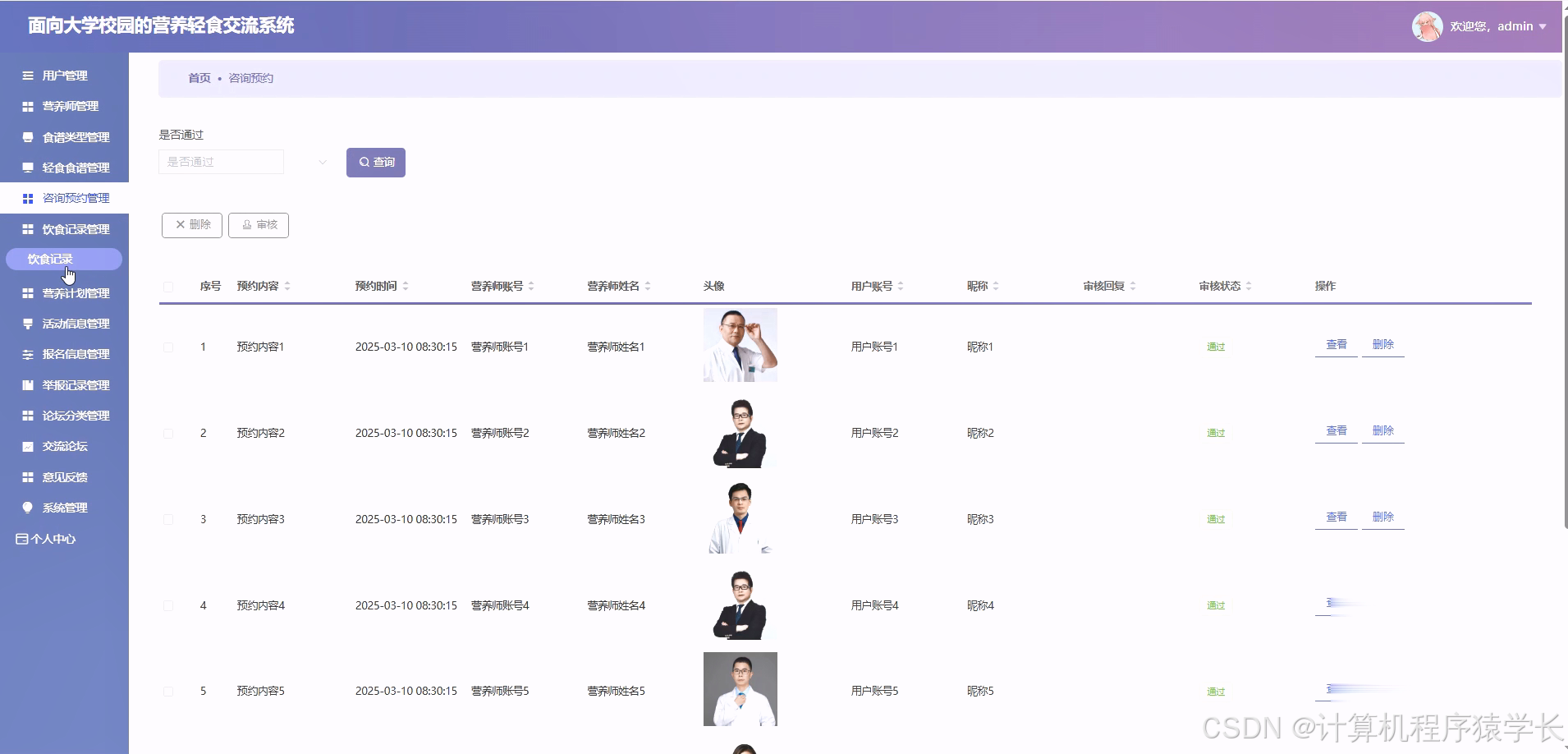Image resolution: width=1568 pixels, height=754 pixels.
Task: Open the 是否通过 dropdown
Action: point(245,162)
